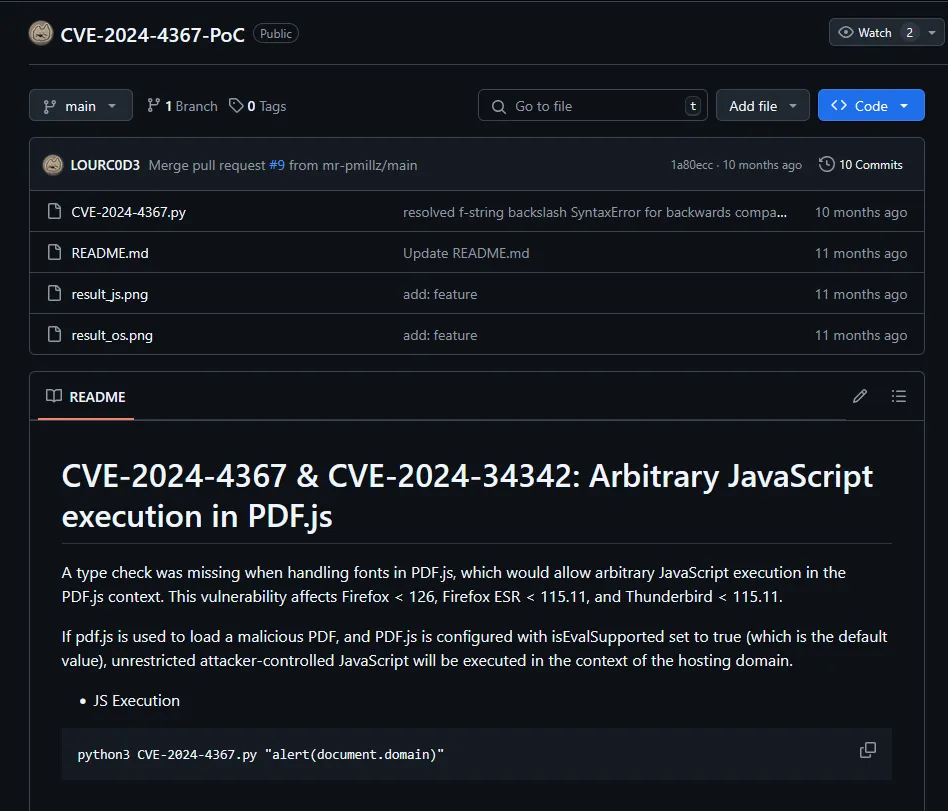Click the paragraph starting 'A type check was missing'
The image size is (948, 811).
pyautogui.click(x=454, y=584)
